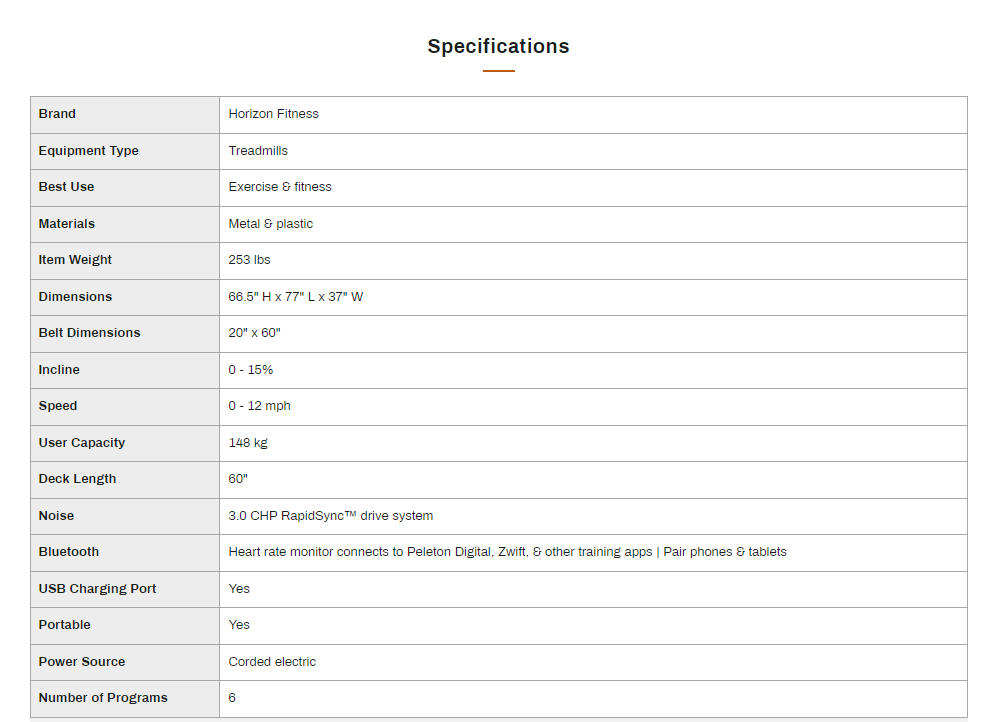Select the 253 lbs weight value
Screen dimensions: 998x722
click(249, 260)
